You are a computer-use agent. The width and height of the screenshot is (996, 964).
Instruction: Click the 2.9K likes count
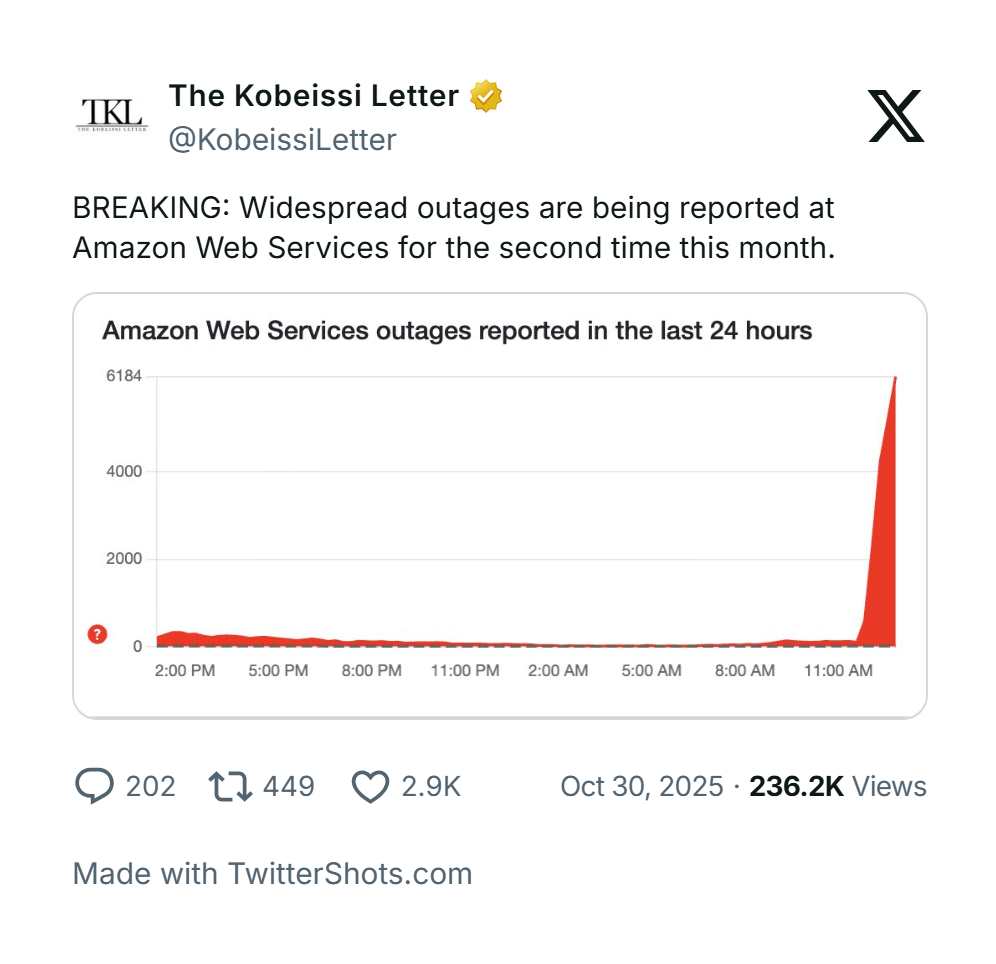[x=430, y=786]
